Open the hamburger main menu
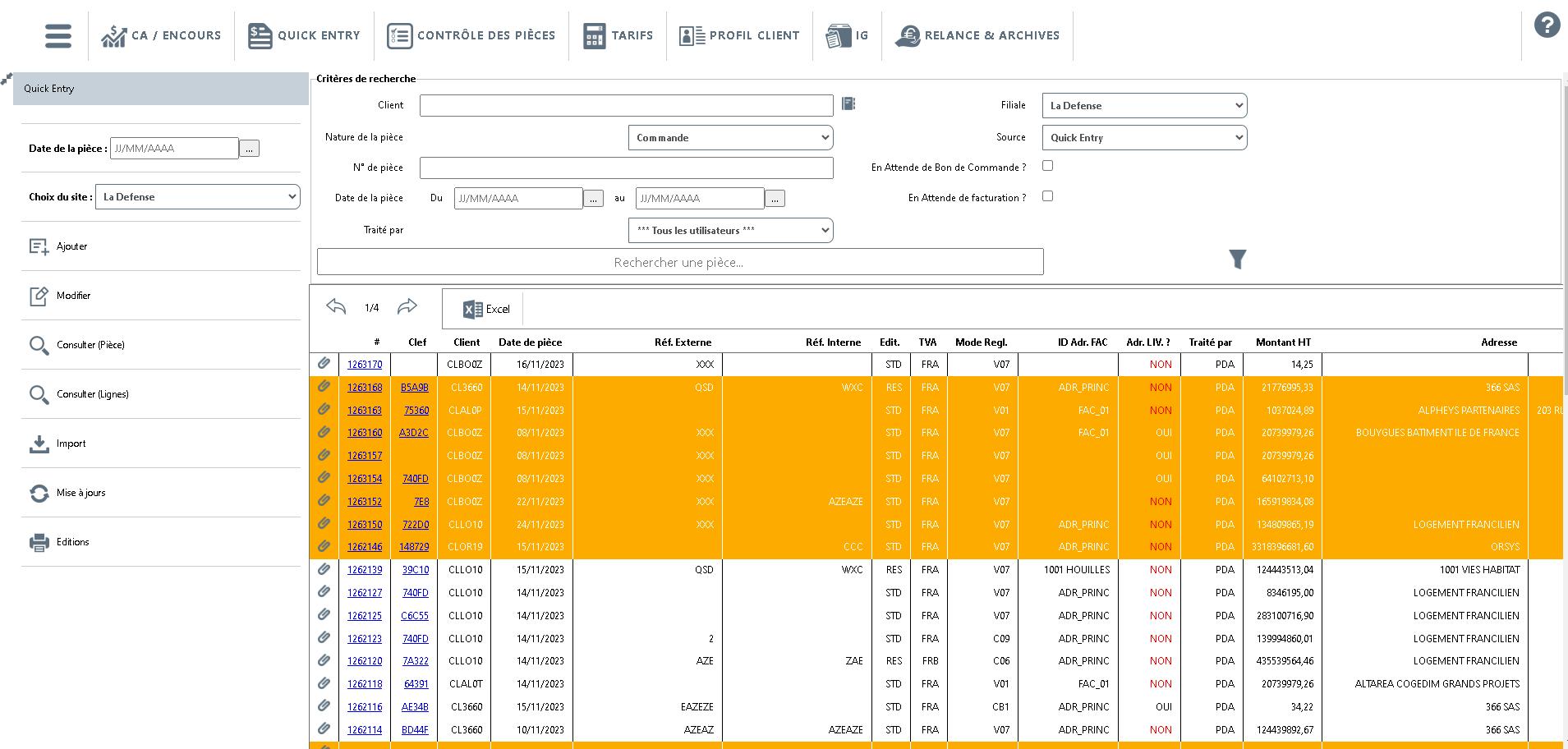This screenshot has height=749, width=1568. pos(57,35)
